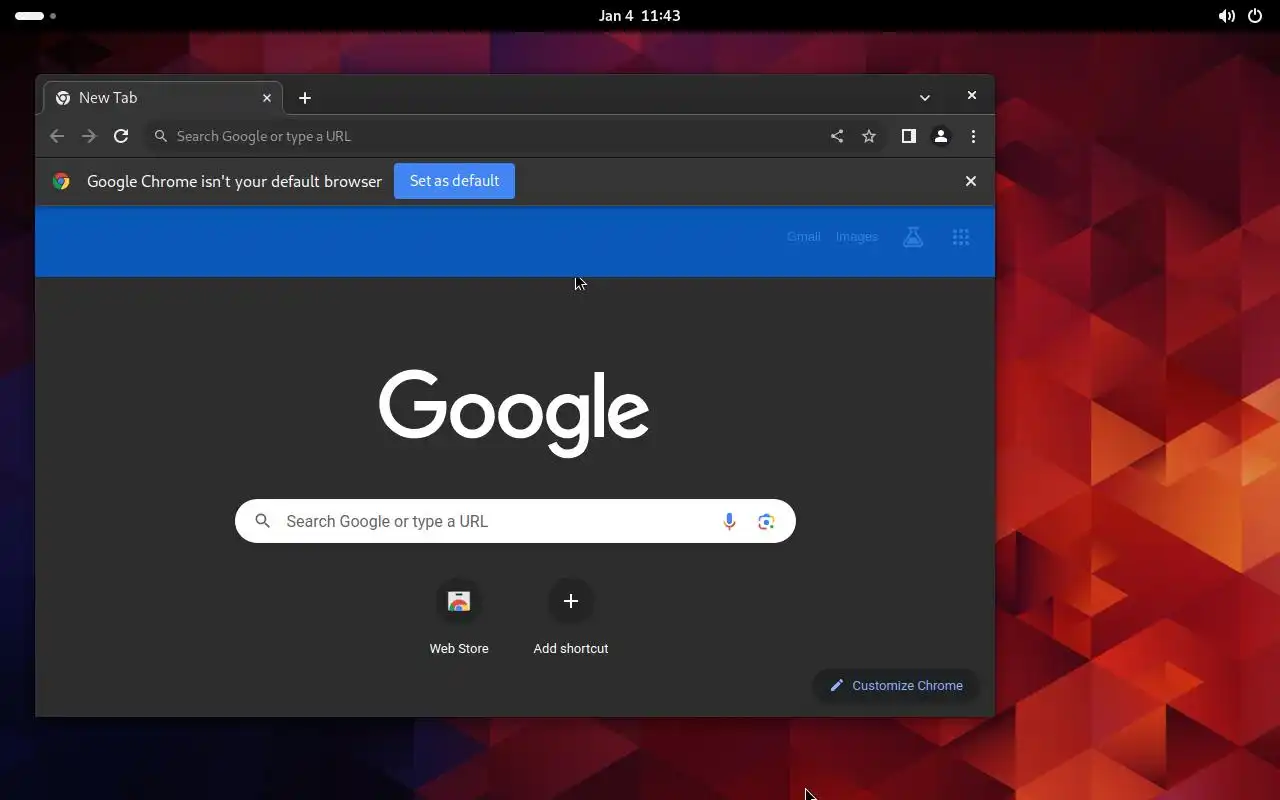The height and width of the screenshot is (800, 1280).
Task: Click the back navigation arrow
Action: coord(57,136)
